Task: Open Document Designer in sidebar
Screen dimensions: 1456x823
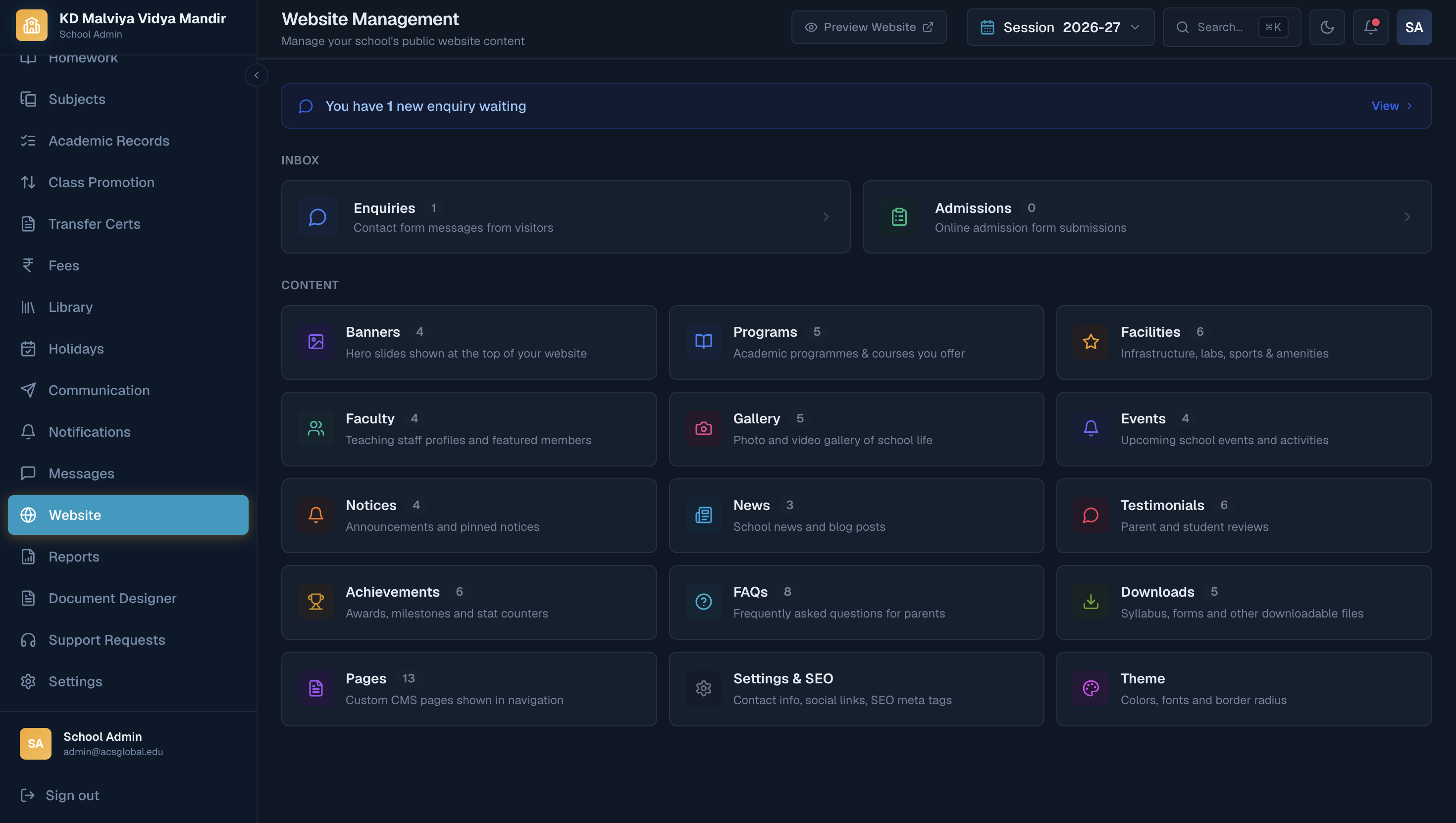Action: click(128, 599)
